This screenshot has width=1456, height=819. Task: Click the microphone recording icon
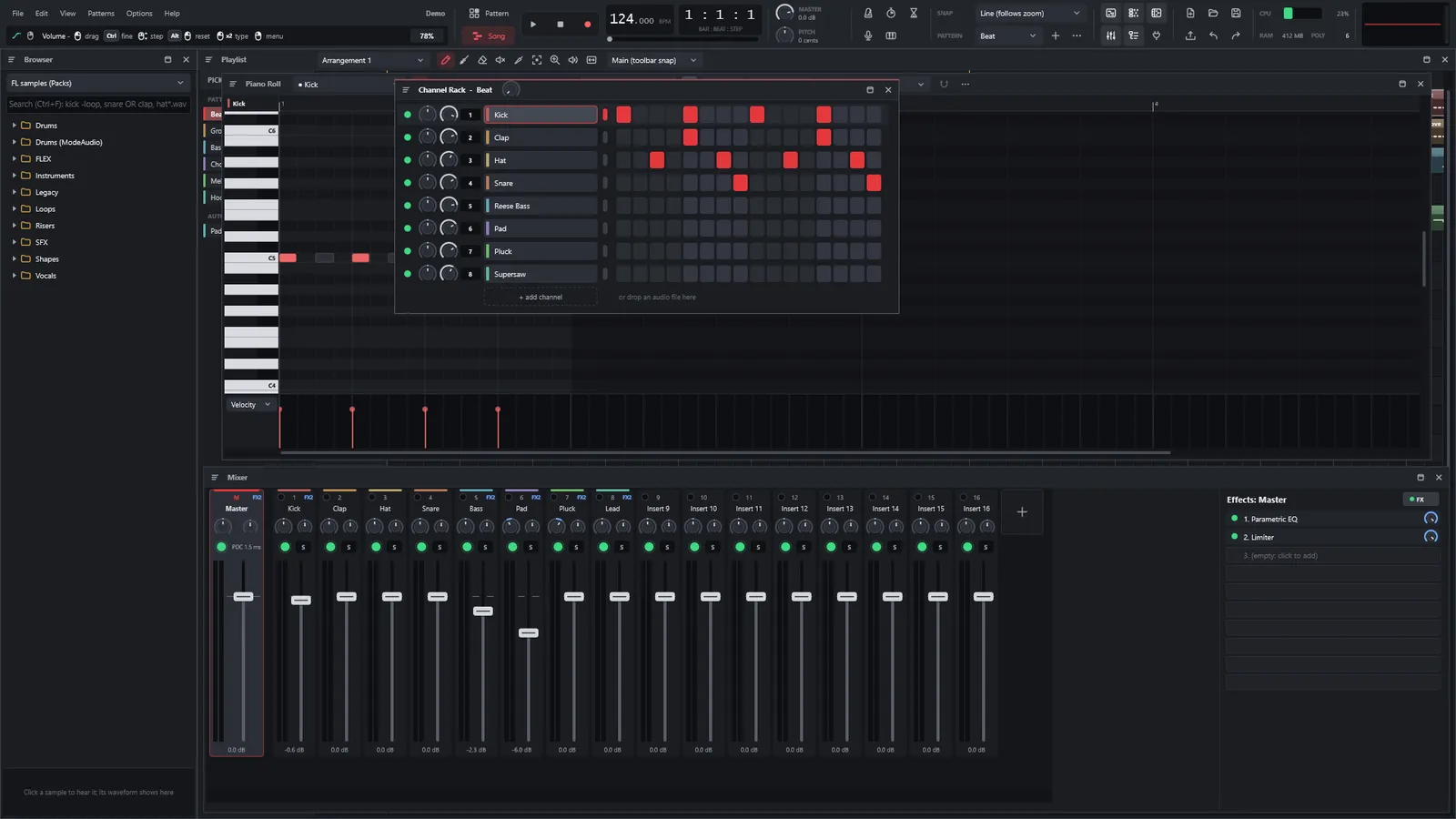point(868,35)
